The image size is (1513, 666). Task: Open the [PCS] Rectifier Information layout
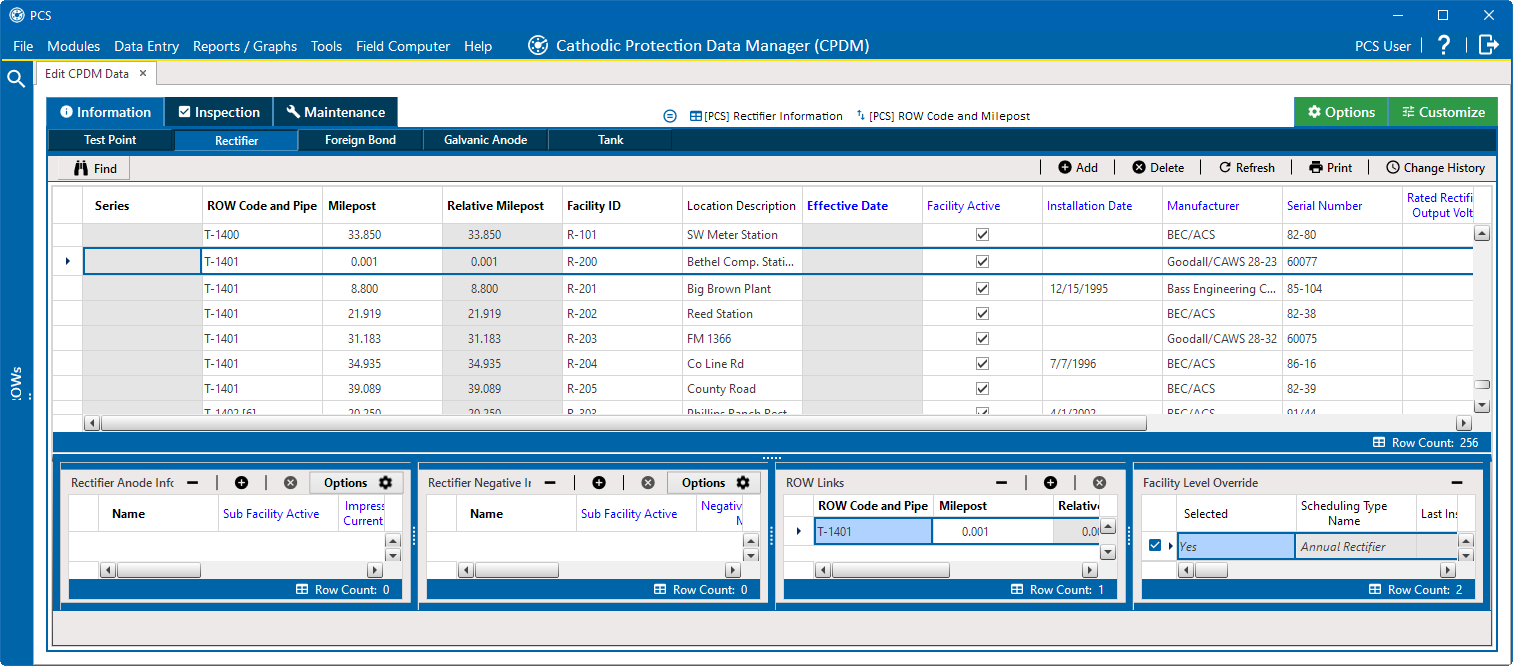pyautogui.click(x=766, y=116)
